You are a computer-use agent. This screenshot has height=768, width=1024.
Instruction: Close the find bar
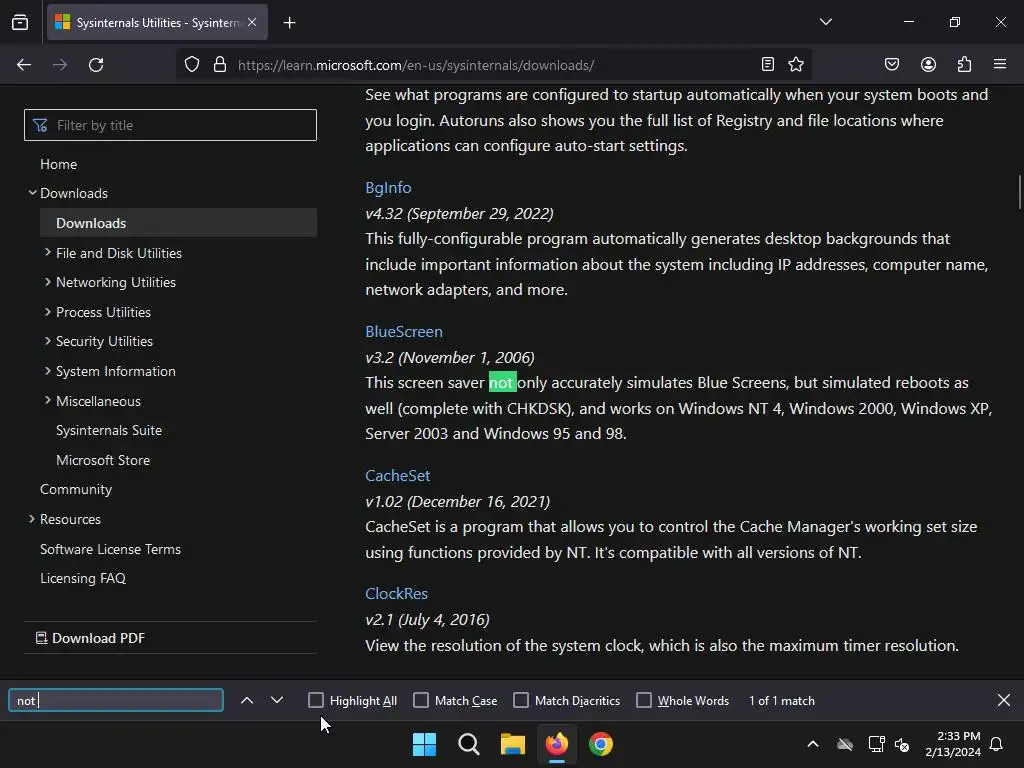click(1004, 700)
